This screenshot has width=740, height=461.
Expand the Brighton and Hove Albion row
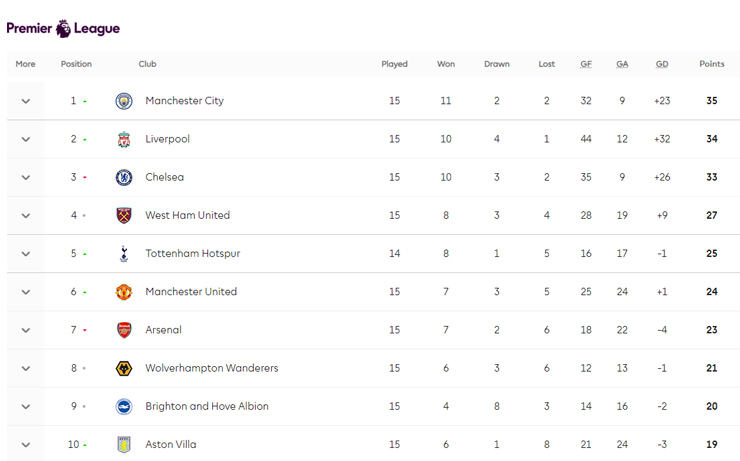point(26,406)
